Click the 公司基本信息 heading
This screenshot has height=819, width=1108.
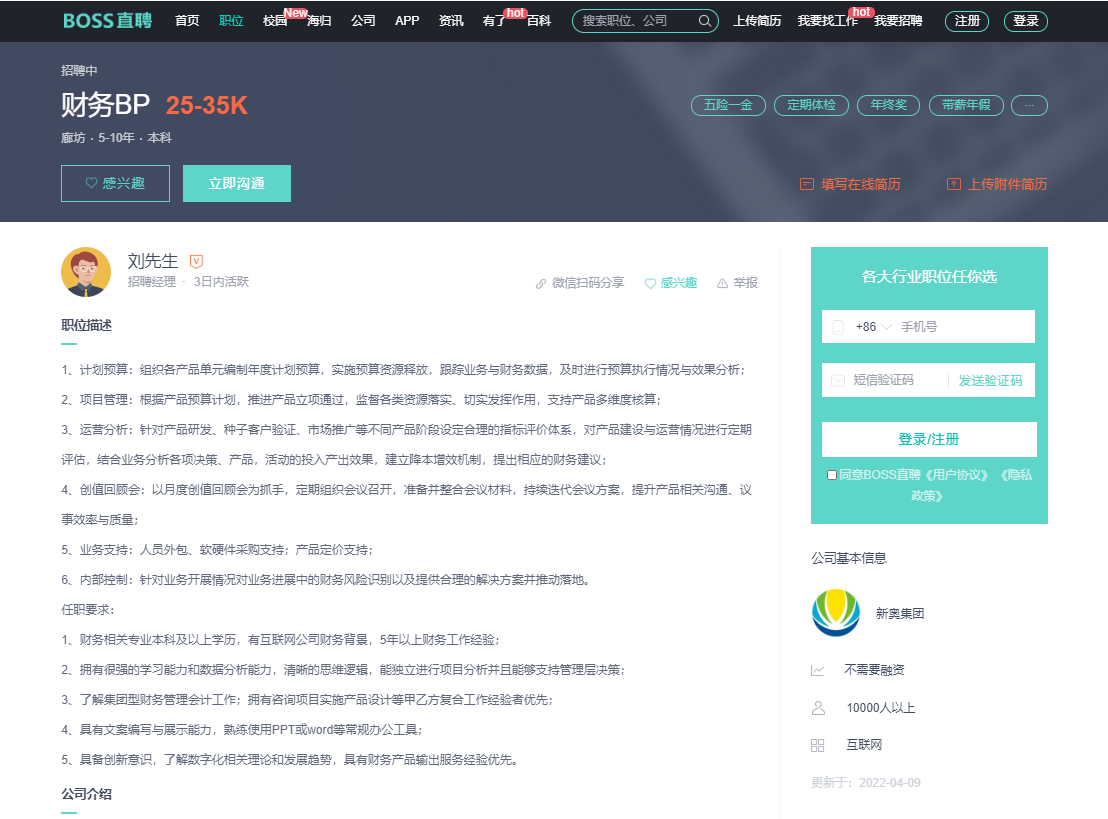pyautogui.click(x=849, y=558)
